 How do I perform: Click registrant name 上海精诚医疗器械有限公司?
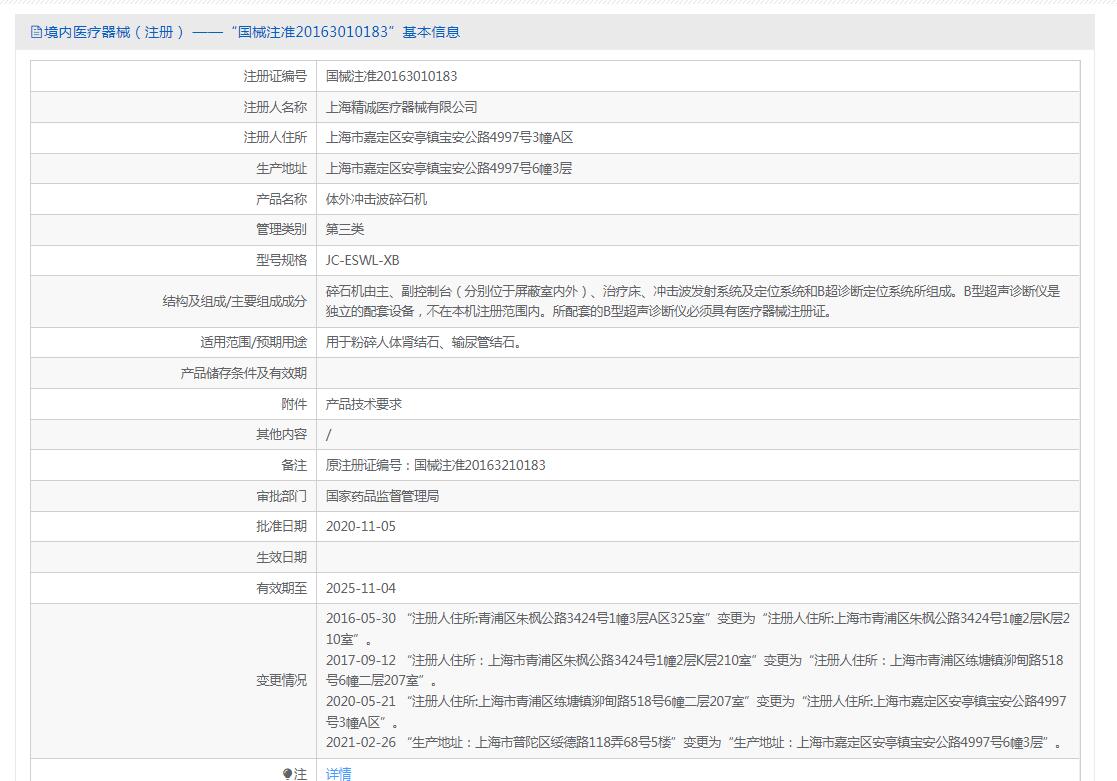(x=401, y=107)
